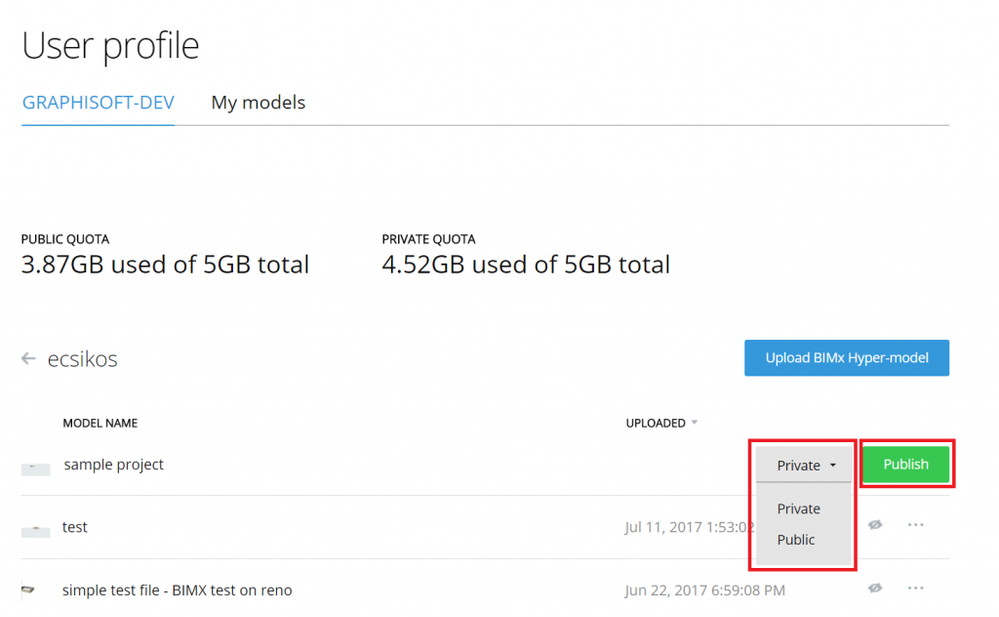This screenshot has height=617, width=999.
Task: Expand the Private visibility dropdown
Action: coord(805,465)
